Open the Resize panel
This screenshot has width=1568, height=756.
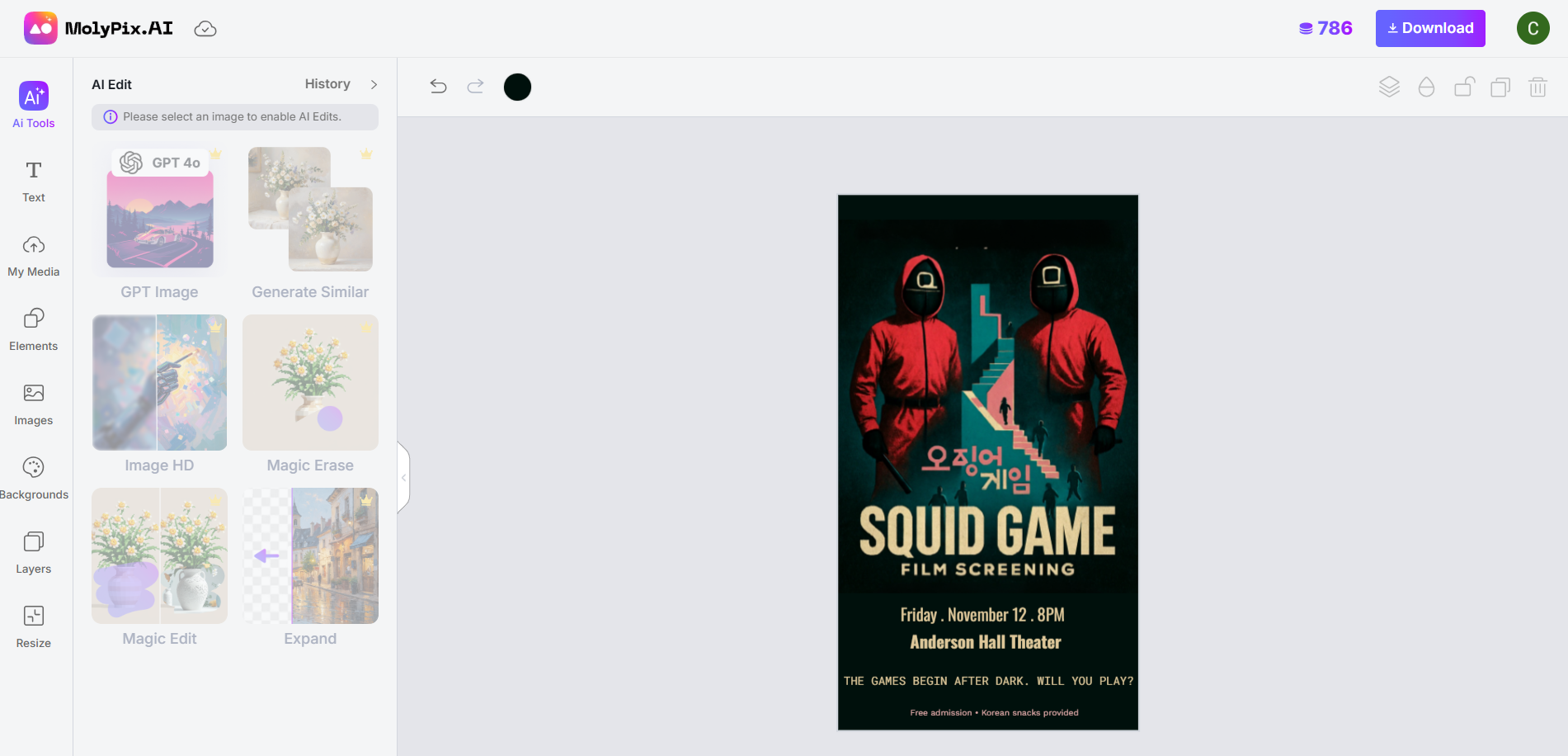(34, 627)
